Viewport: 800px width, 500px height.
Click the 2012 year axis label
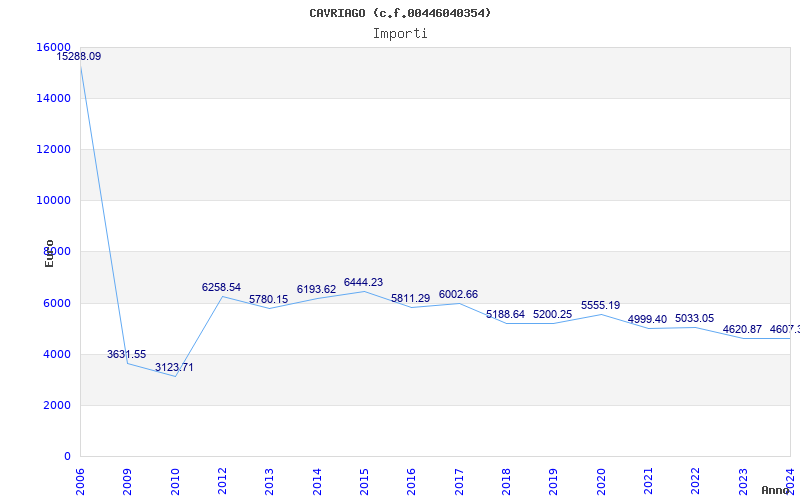pos(222,482)
